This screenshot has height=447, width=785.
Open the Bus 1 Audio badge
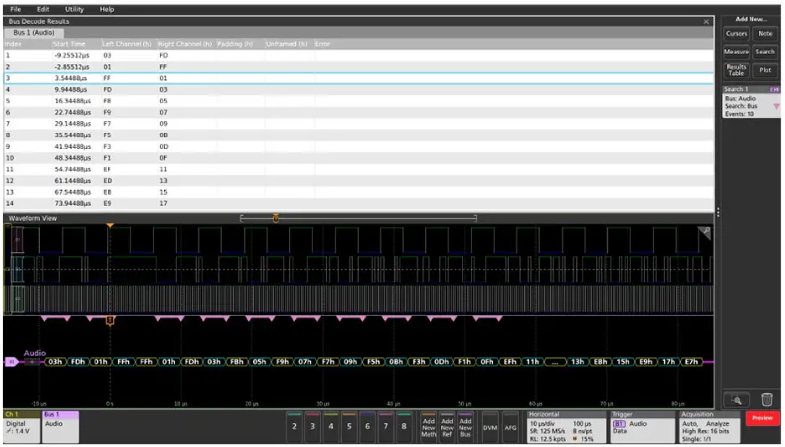click(61, 427)
